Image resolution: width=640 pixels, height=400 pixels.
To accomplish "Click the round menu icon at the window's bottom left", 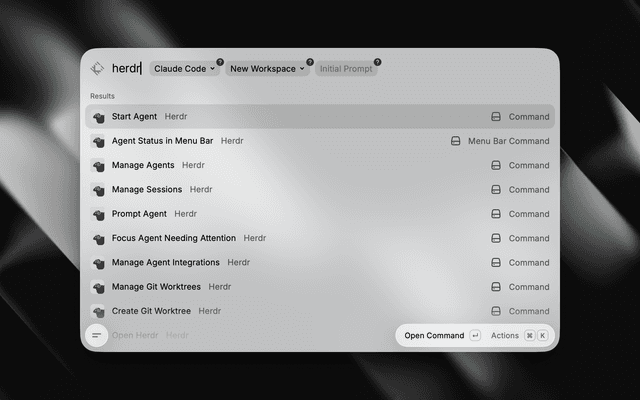I will point(97,336).
